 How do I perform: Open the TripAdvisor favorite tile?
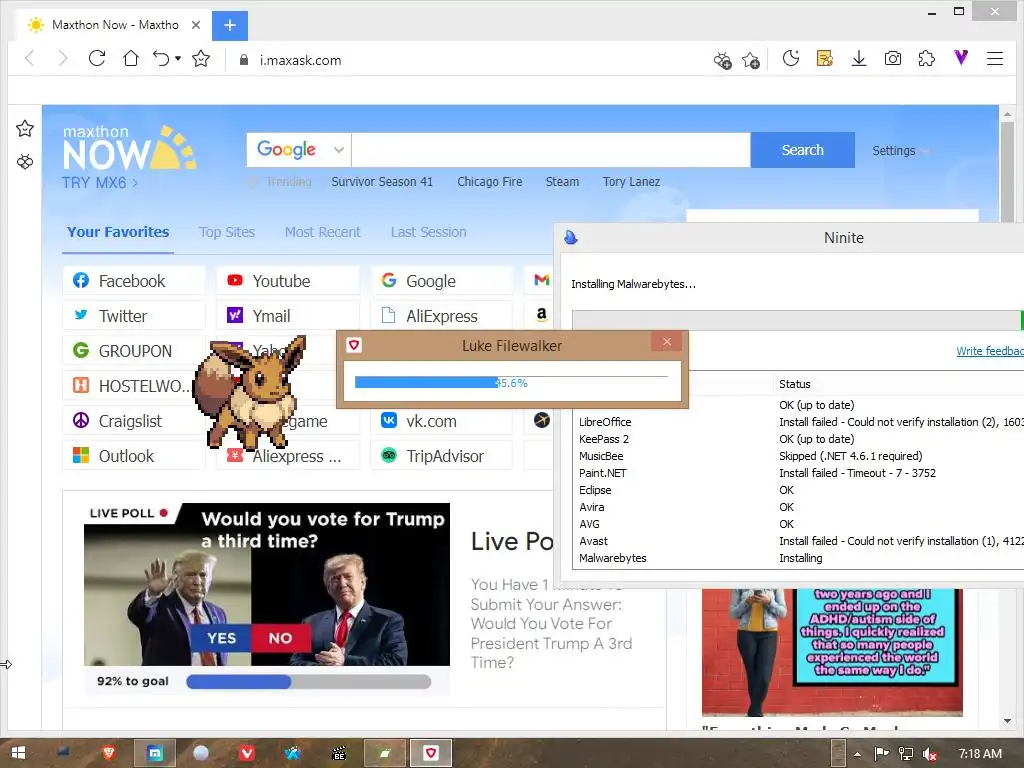[x=441, y=456]
